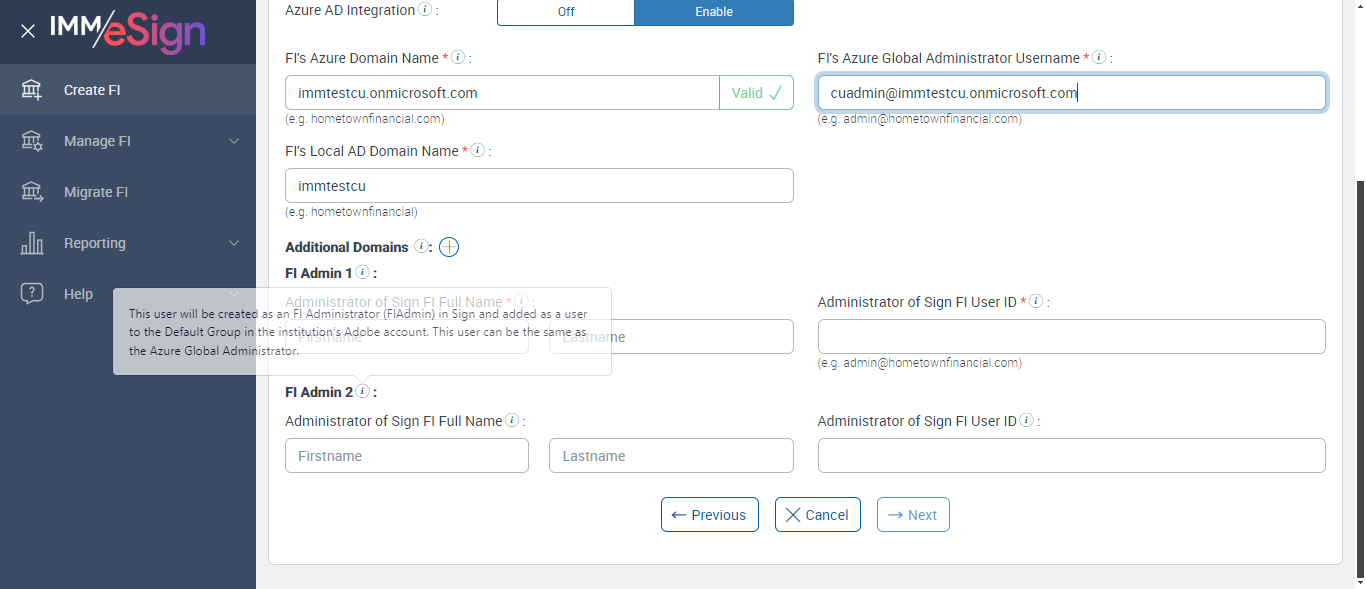Focus the FI's Local AD Domain Name field
This screenshot has height=589, width=1366.
[539, 186]
